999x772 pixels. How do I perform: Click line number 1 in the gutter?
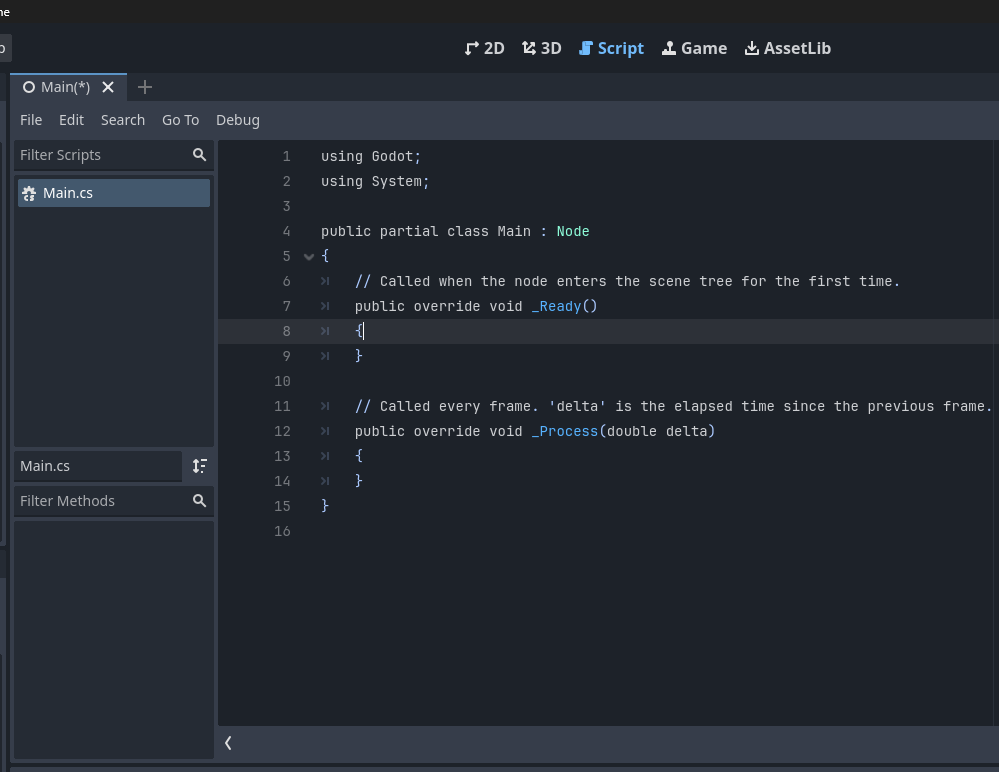(287, 156)
